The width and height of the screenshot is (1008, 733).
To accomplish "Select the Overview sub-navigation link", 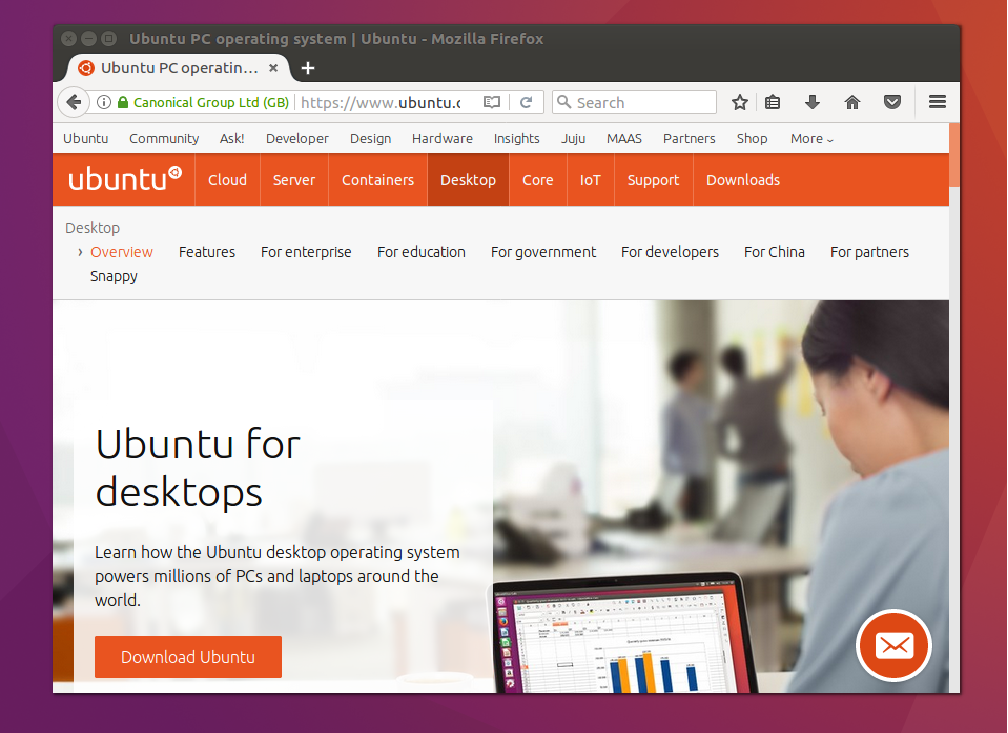I will 122,252.
